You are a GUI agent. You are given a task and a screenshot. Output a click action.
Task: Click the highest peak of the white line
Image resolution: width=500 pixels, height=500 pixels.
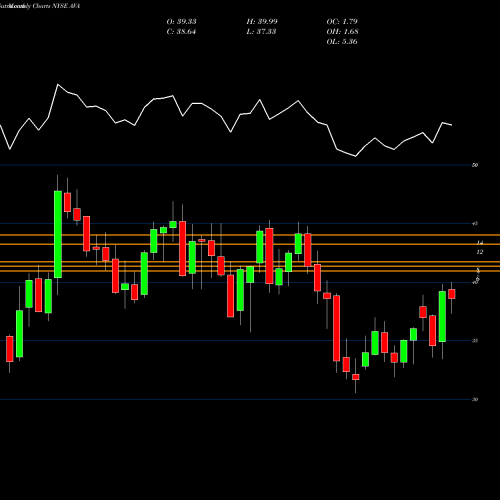click(x=58, y=85)
